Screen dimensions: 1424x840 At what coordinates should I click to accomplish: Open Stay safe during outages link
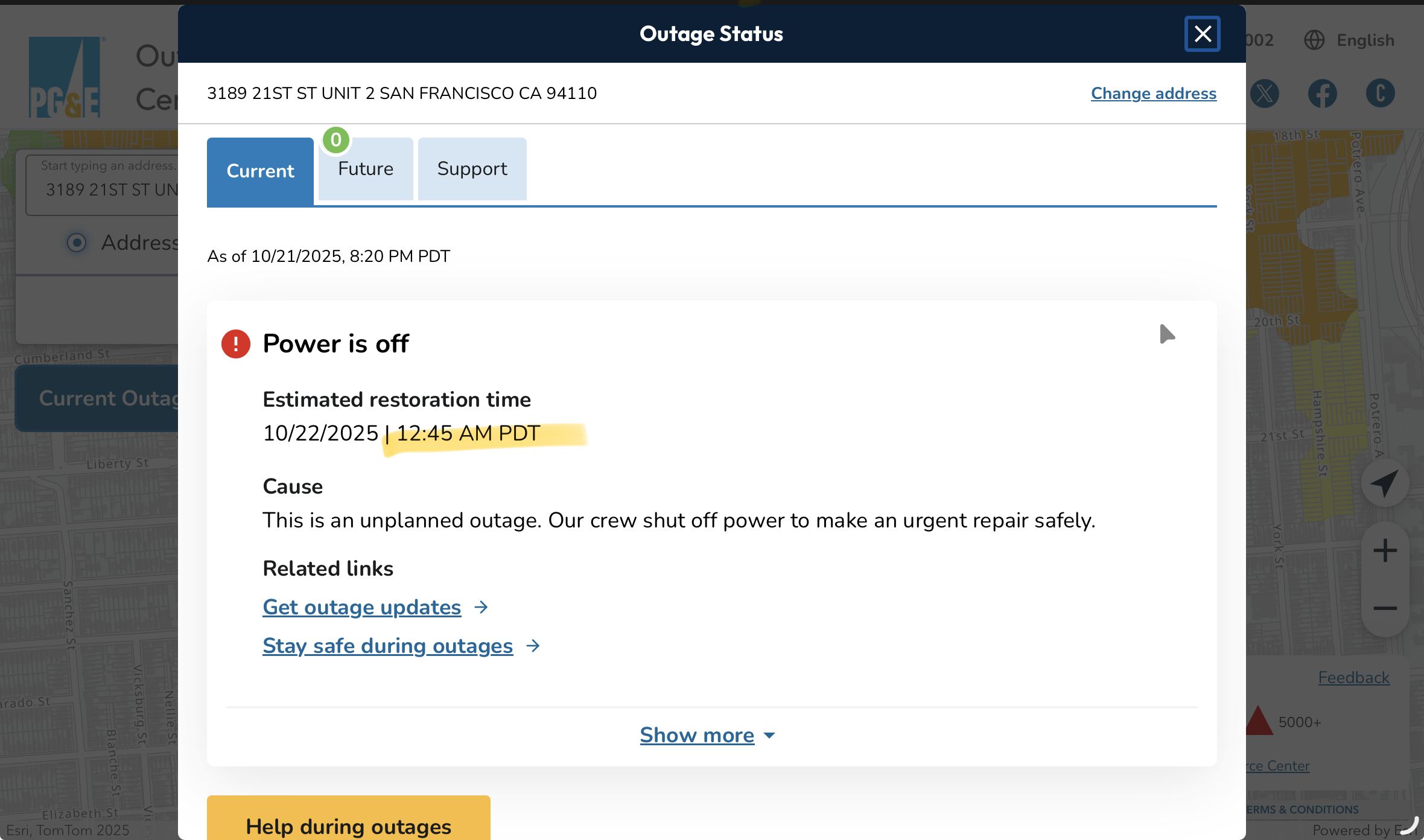[387, 646]
